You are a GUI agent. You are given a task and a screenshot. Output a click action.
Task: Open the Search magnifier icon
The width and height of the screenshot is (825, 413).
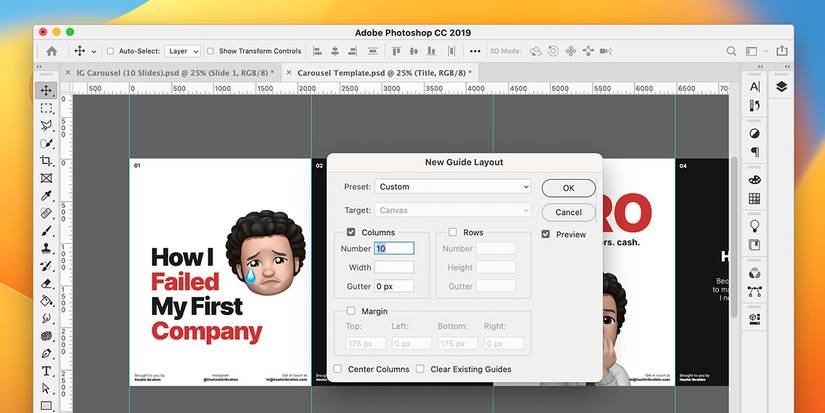click(731, 51)
